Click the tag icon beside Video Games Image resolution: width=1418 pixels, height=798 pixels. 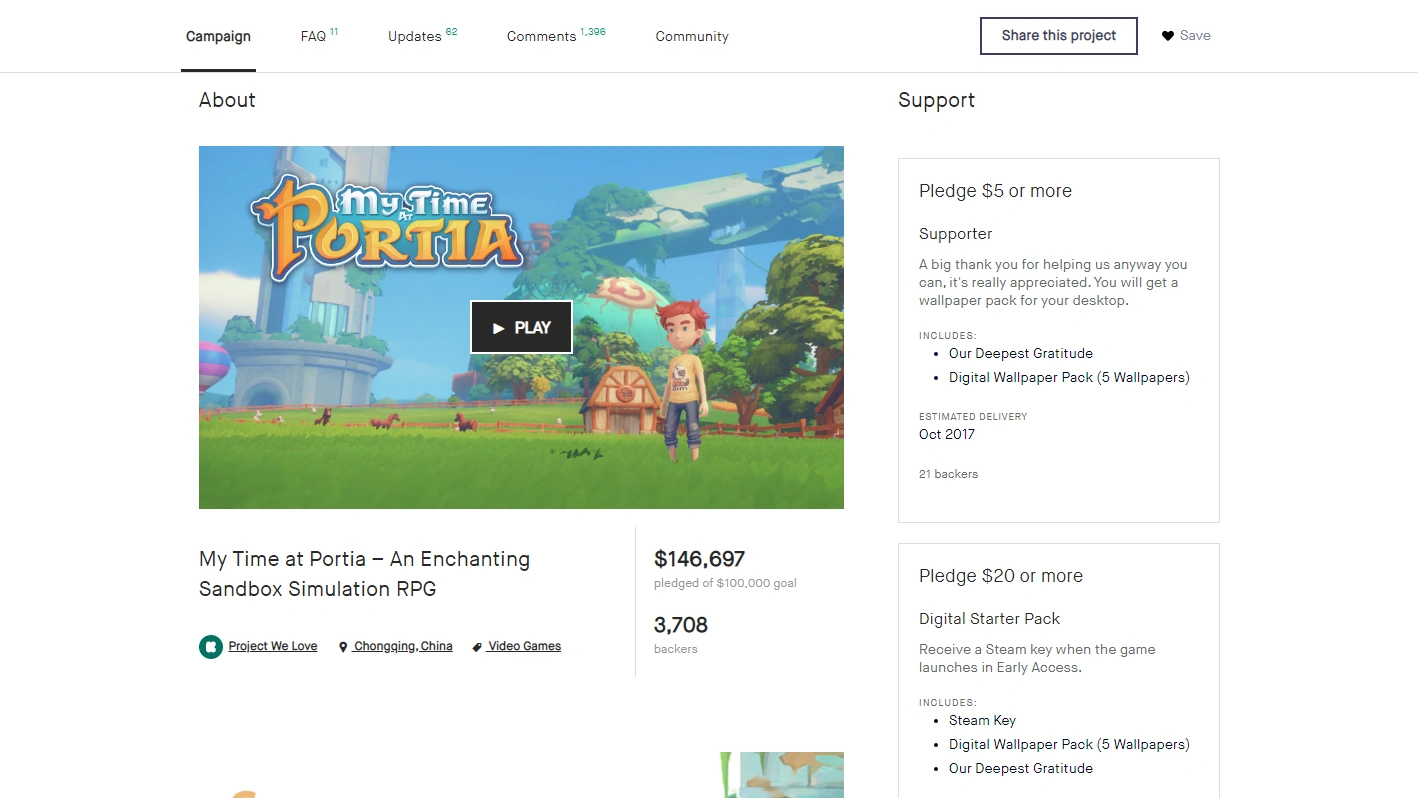(477, 647)
